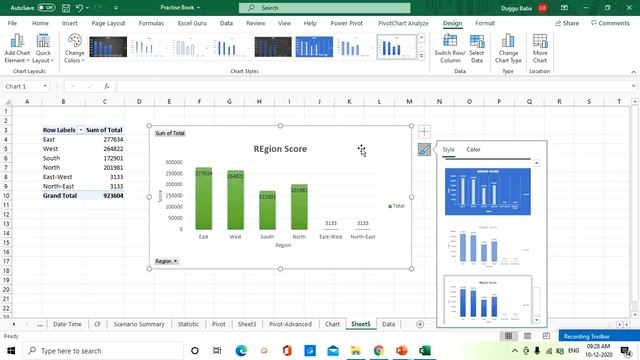Click the Windows taskbar search field
This screenshot has width=640, height=360.
pos(104,351)
